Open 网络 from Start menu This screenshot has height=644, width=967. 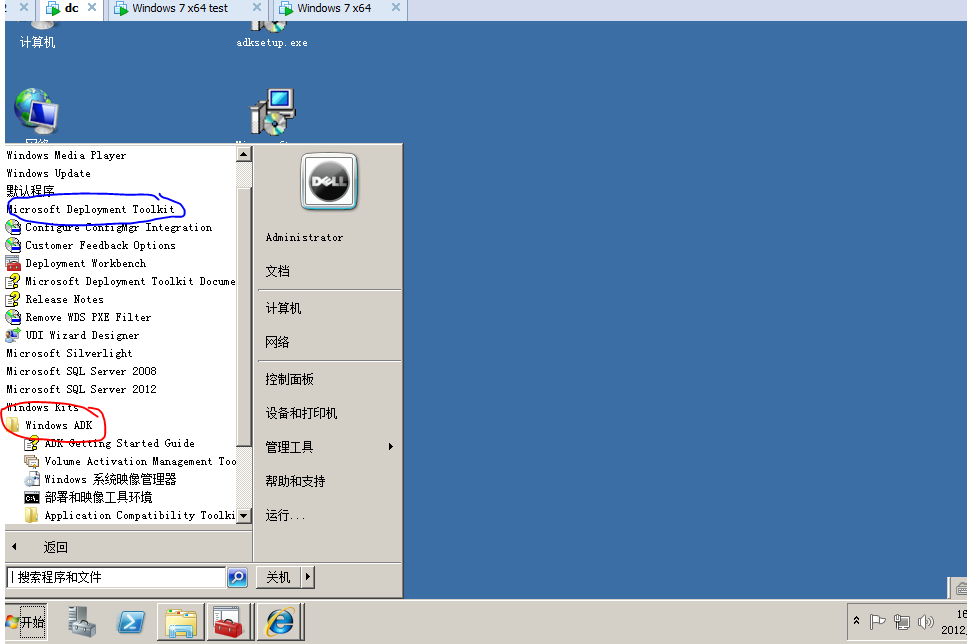click(x=278, y=342)
